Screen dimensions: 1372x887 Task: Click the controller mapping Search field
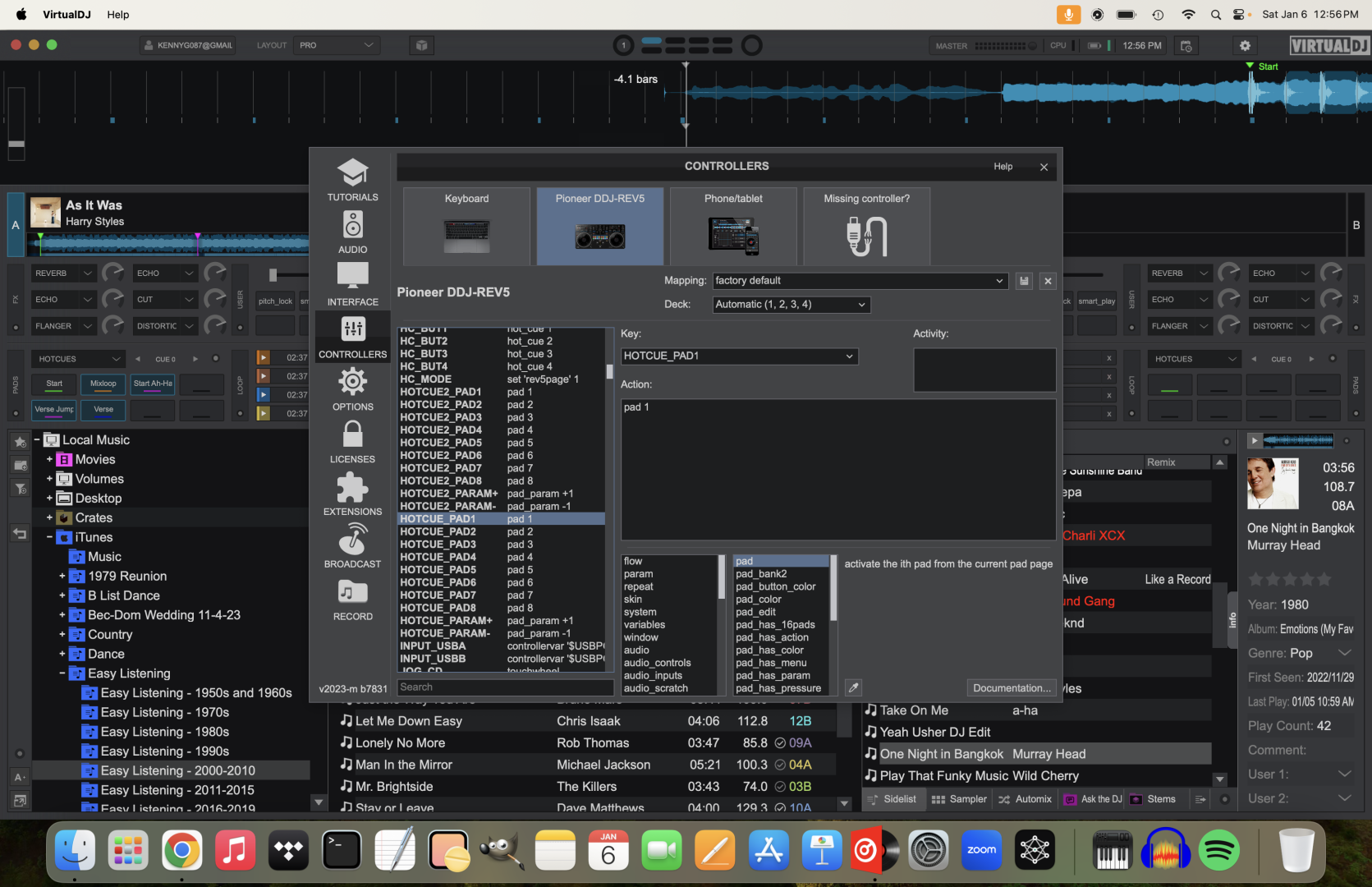click(x=504, y=687)
